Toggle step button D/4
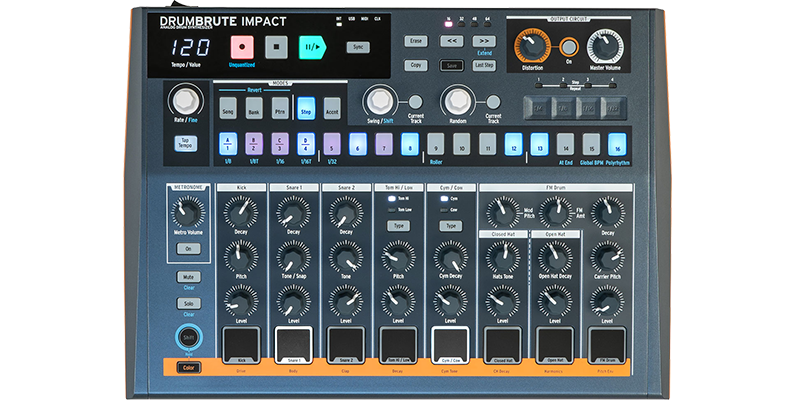 (306, 144)
